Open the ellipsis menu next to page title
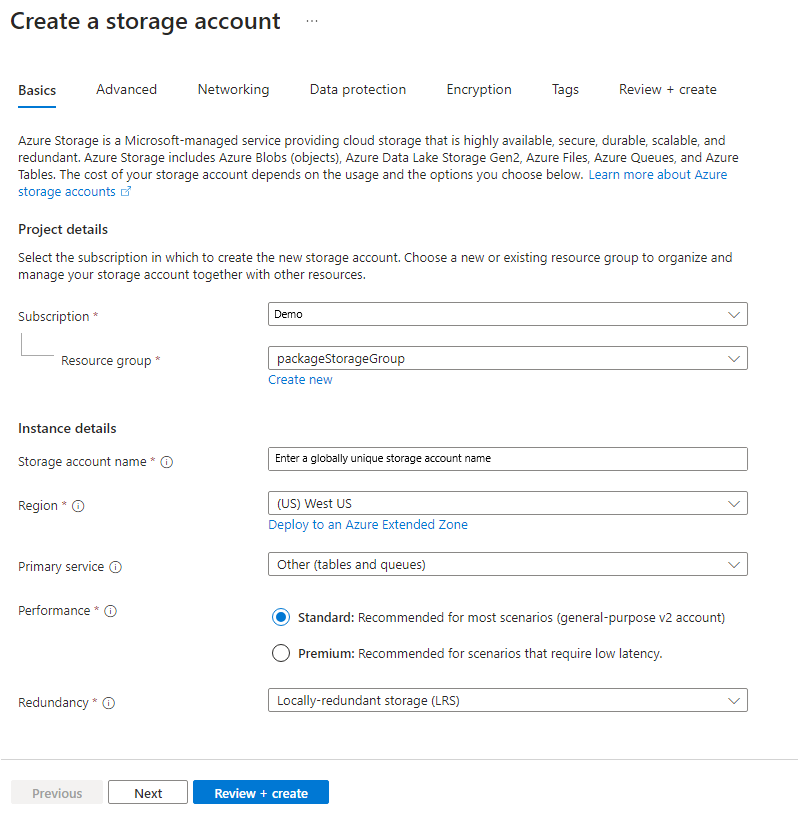This screenshot has width=798, height=826. click(x=311, y=20)
